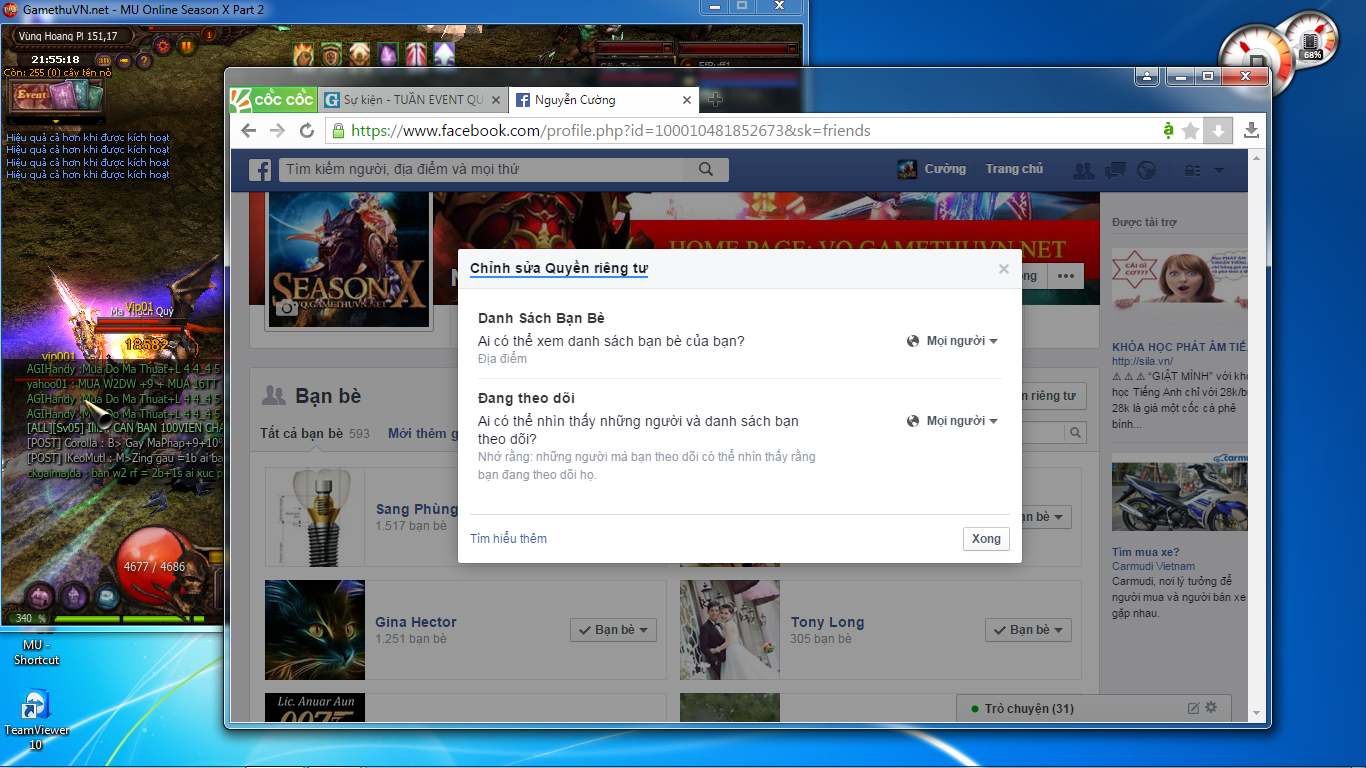The image size is (1366, 768).
Task: Open friend list audience dropdown Mọi người
Action: [x=952, y=341]
